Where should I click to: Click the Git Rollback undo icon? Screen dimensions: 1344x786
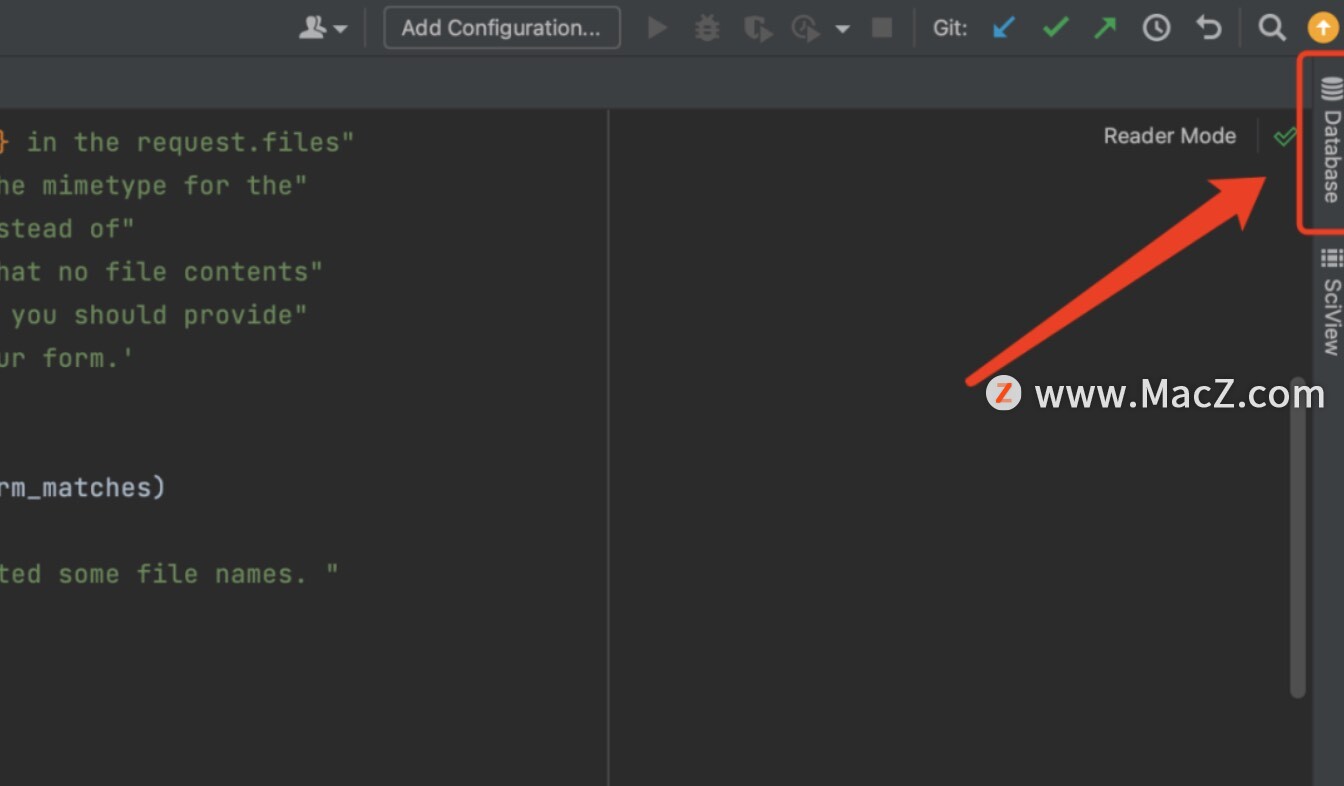point(1209,28)
